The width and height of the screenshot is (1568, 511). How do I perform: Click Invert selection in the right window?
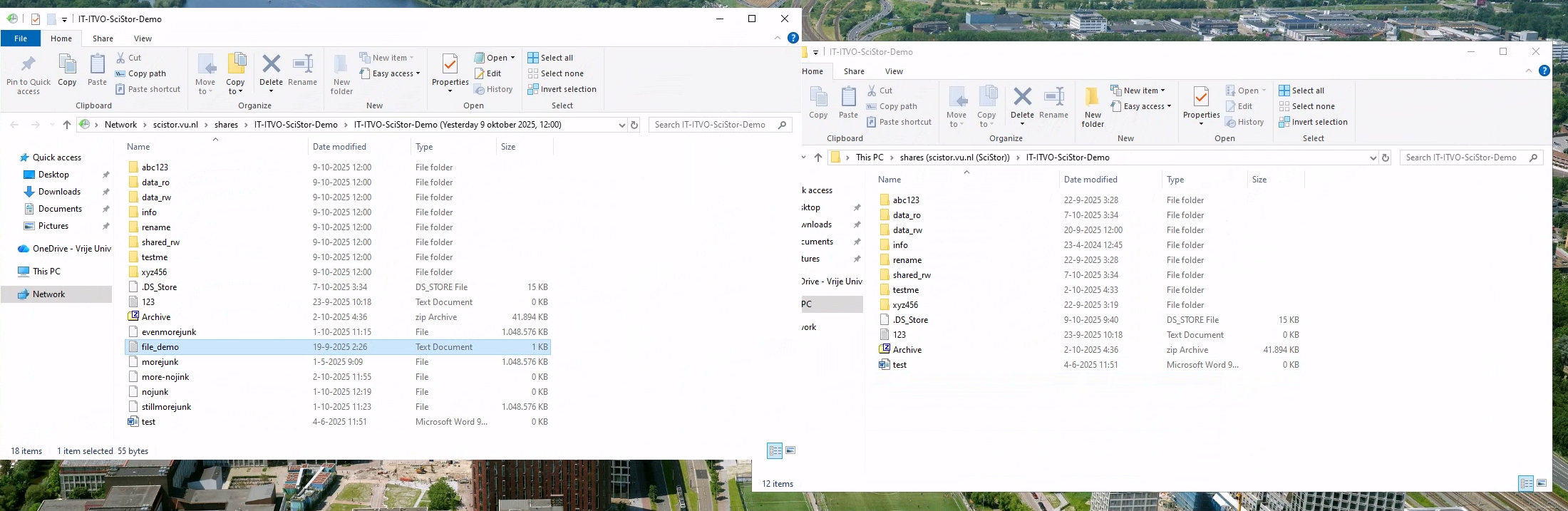[1319, 122]
